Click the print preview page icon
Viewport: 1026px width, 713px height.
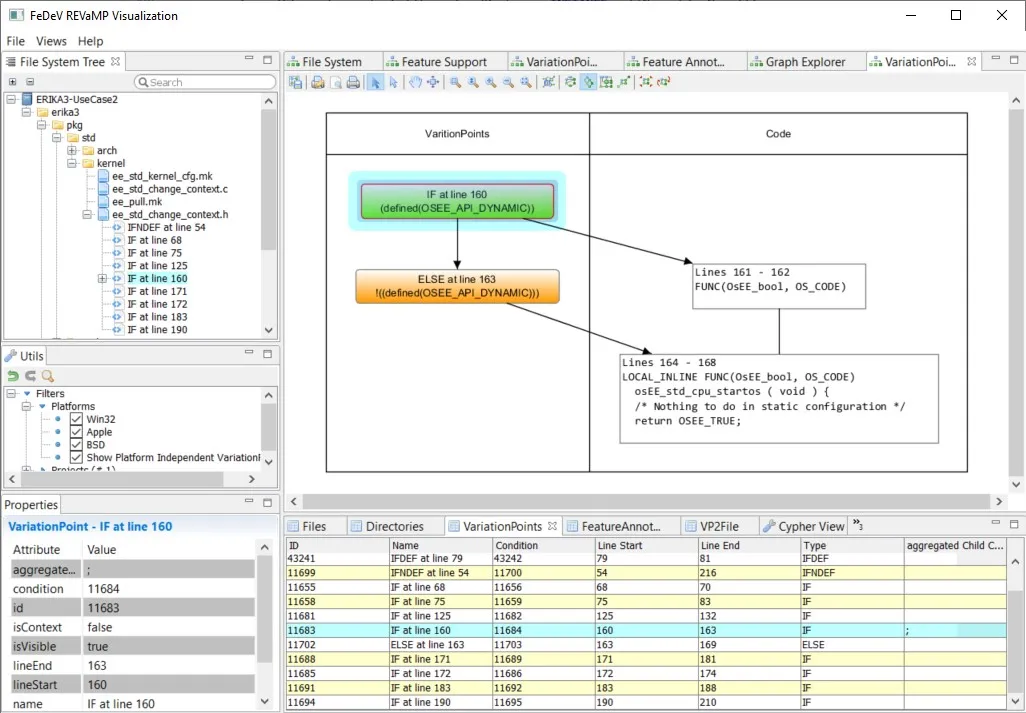coord(336,82)
